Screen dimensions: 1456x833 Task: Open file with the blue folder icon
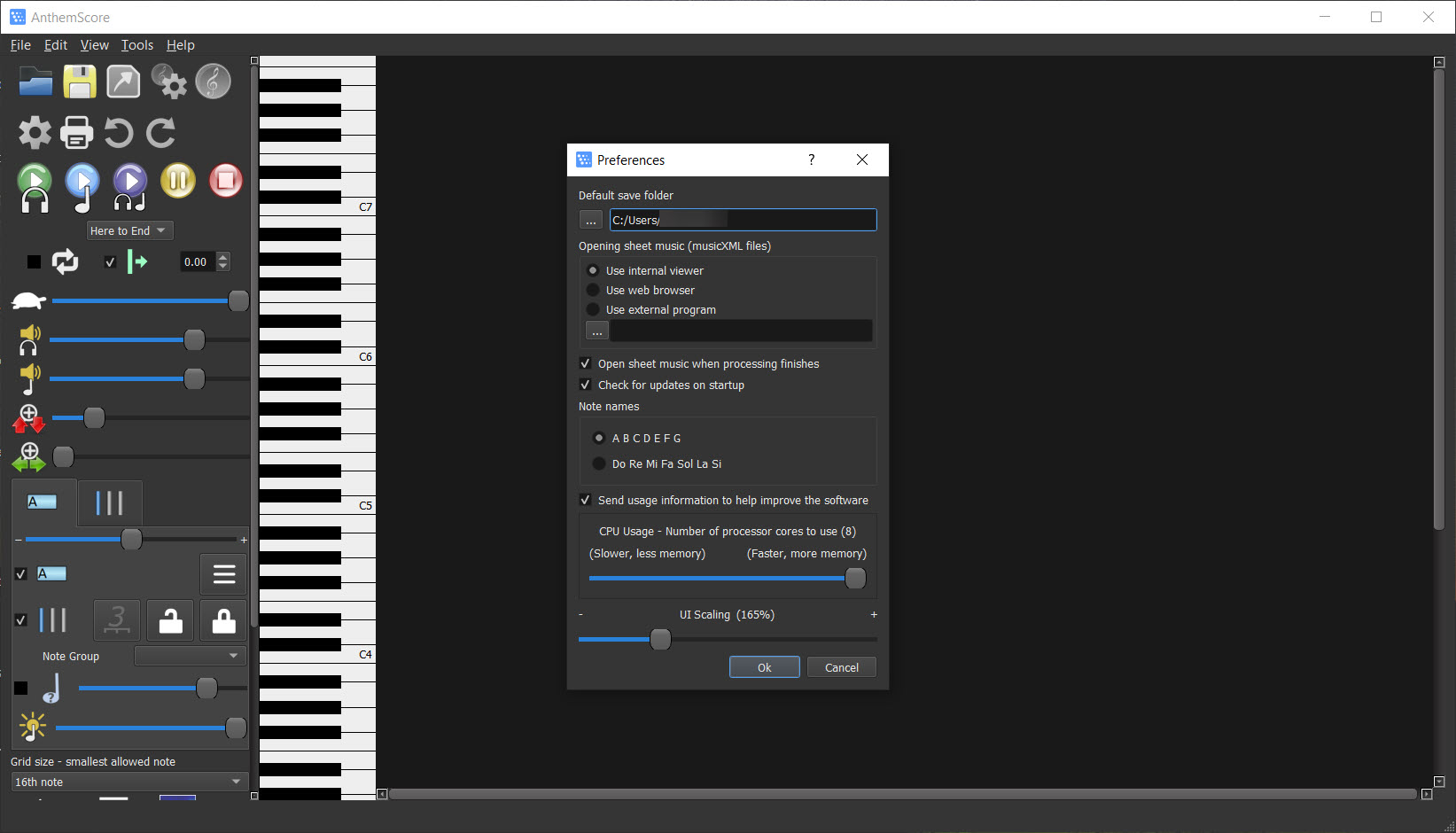tap(35, 82)
